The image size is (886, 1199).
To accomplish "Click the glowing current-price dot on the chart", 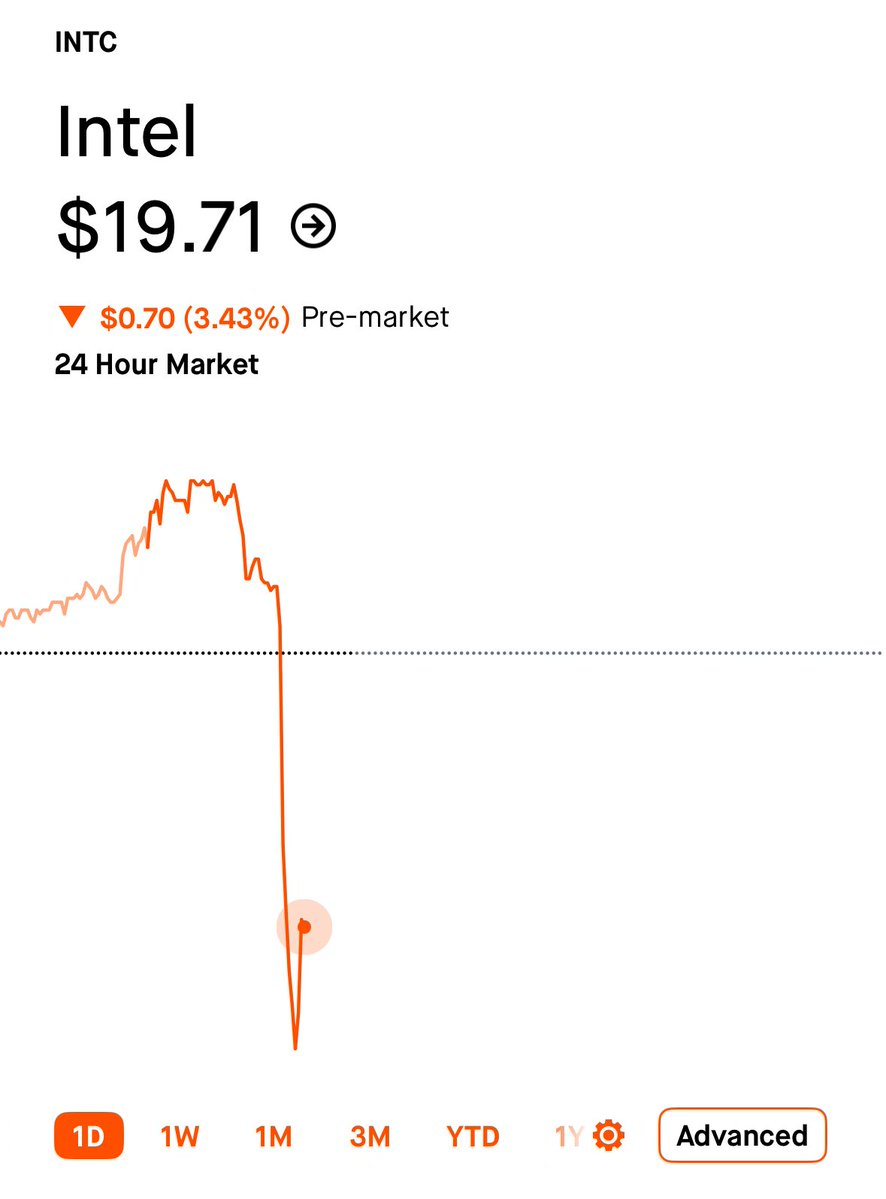I will click(304, 927).
